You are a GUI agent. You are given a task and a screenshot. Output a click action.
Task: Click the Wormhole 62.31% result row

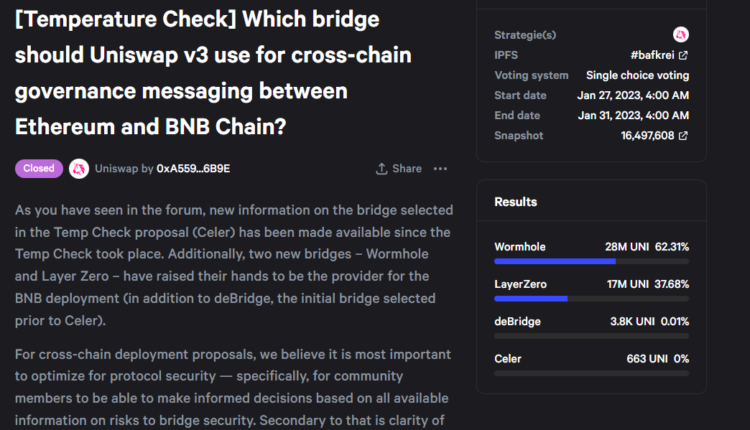pyautogui.click(x=591, y=246)
